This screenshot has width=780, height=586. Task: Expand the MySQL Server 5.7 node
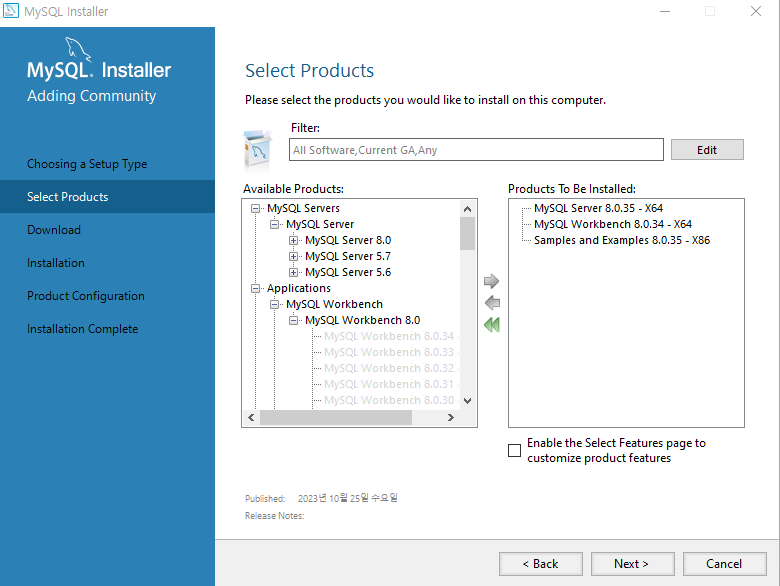293,256
